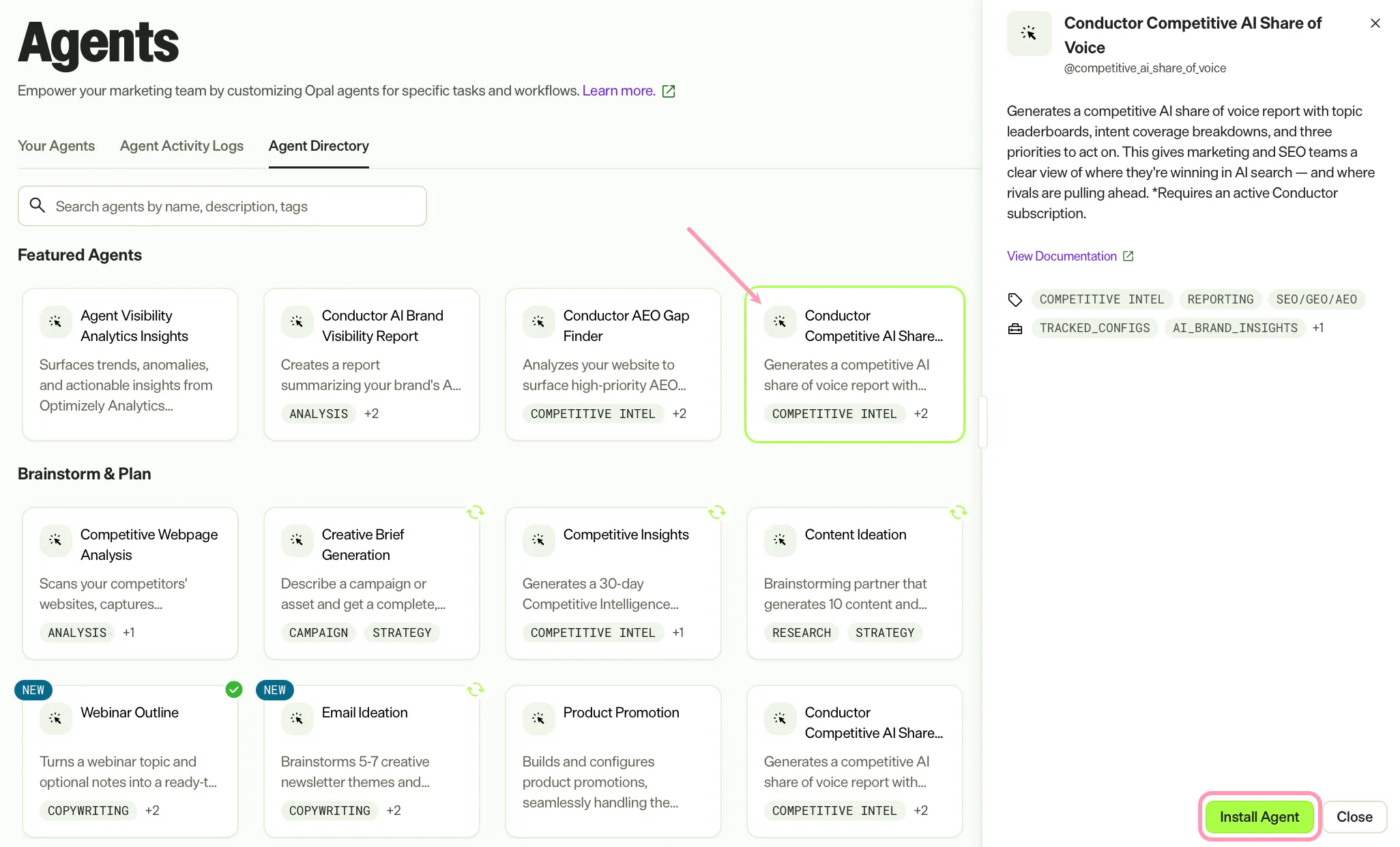The image size is (1400, 847).
Task: Click the ANALYSIS tag on Competitive Webpage Analysis
Action: (77, 633)
